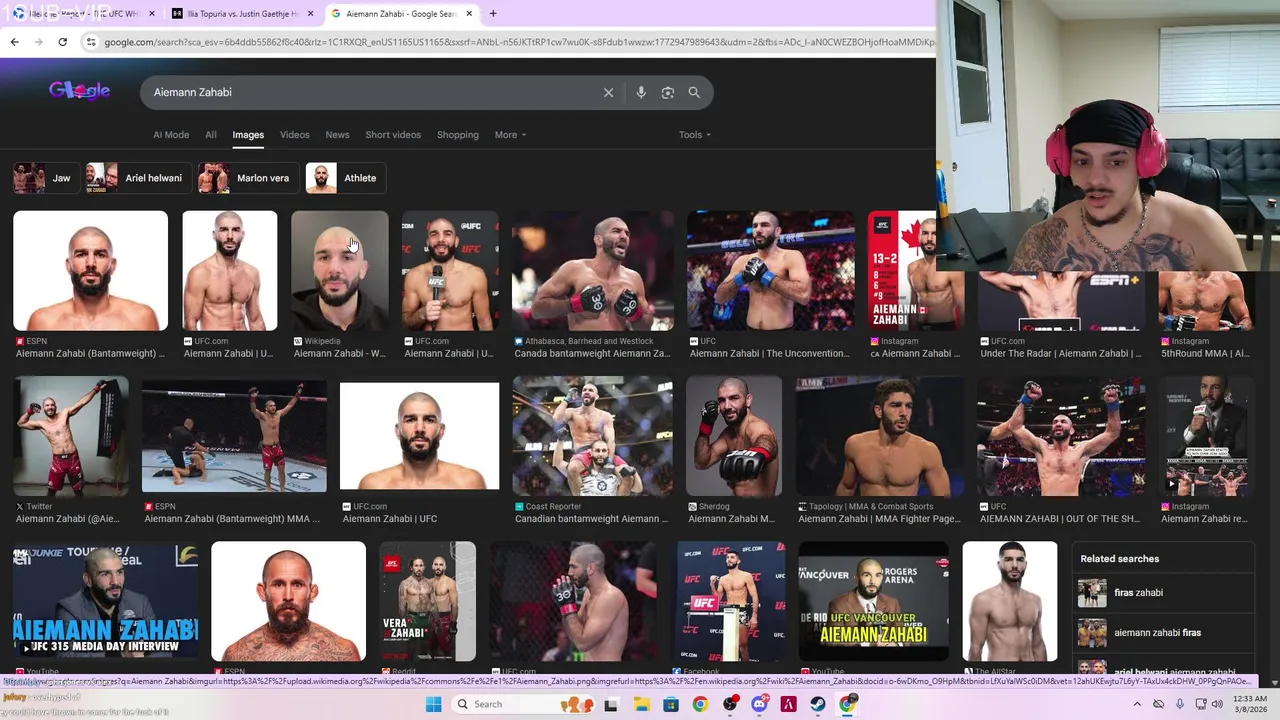Image resolution: width=1280 pixels, height=720 pixels.
Task: Clear the search box with the X icon
Action: click(x=608, y=92)
